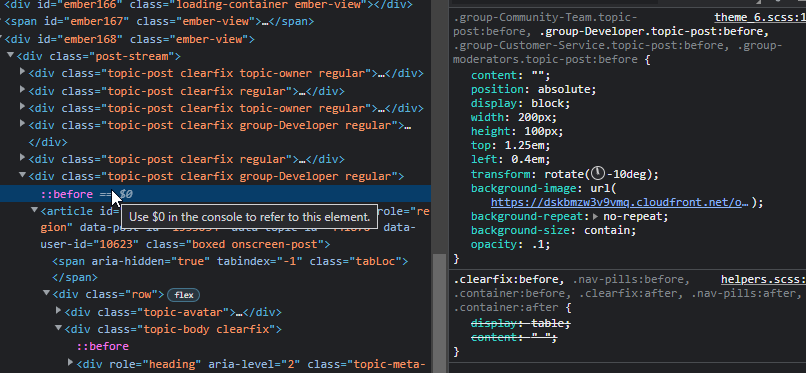Image resolution: width=806 pixels, height=373 pixels.
Task: Click the .clearfix:before selector
Action: [x=506, y=279]
